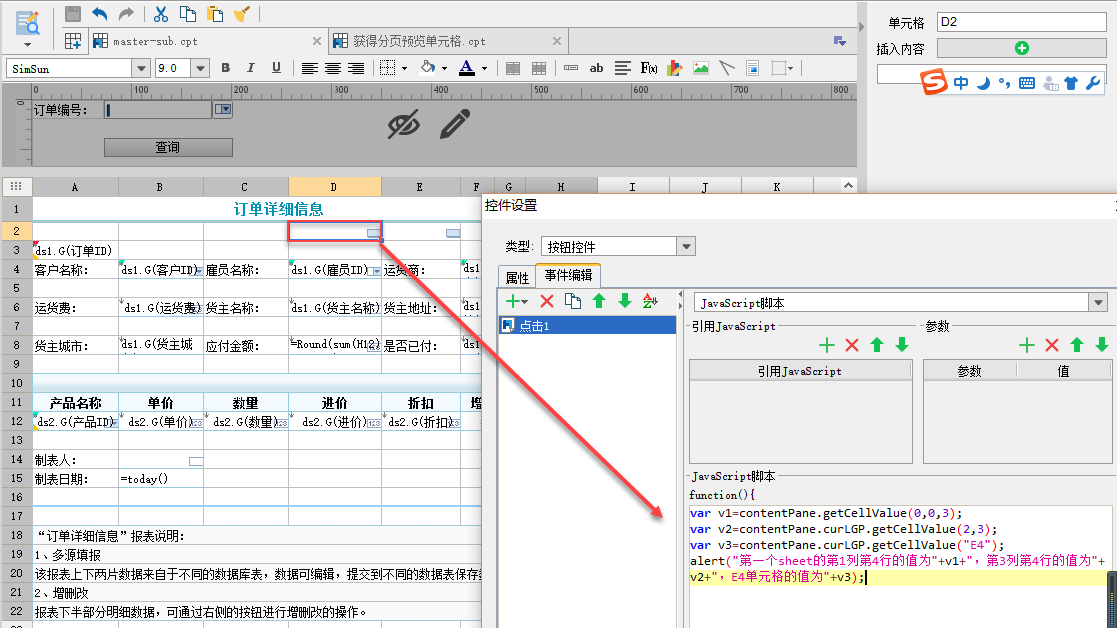Cut selection with scissors icon
The height and width of the screenshot is (628, 1117).
tap(161, 14)
